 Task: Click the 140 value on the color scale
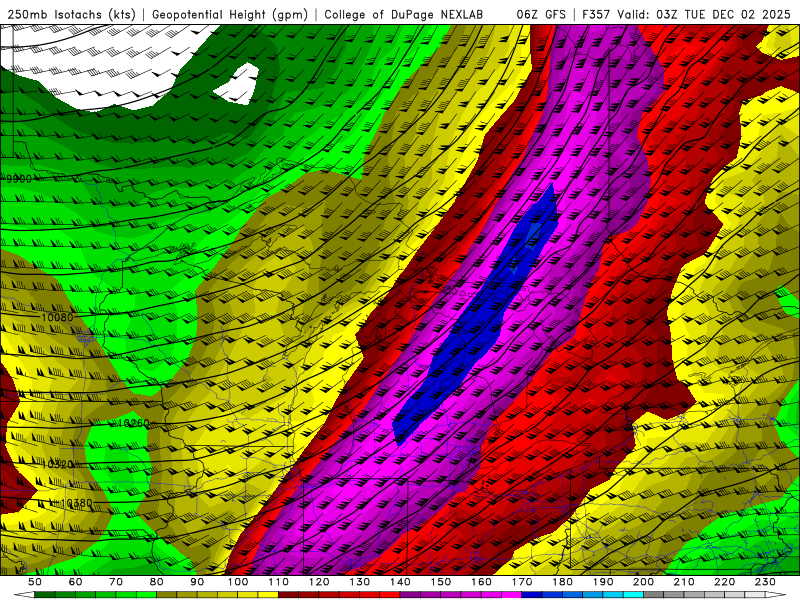[400, 582]
